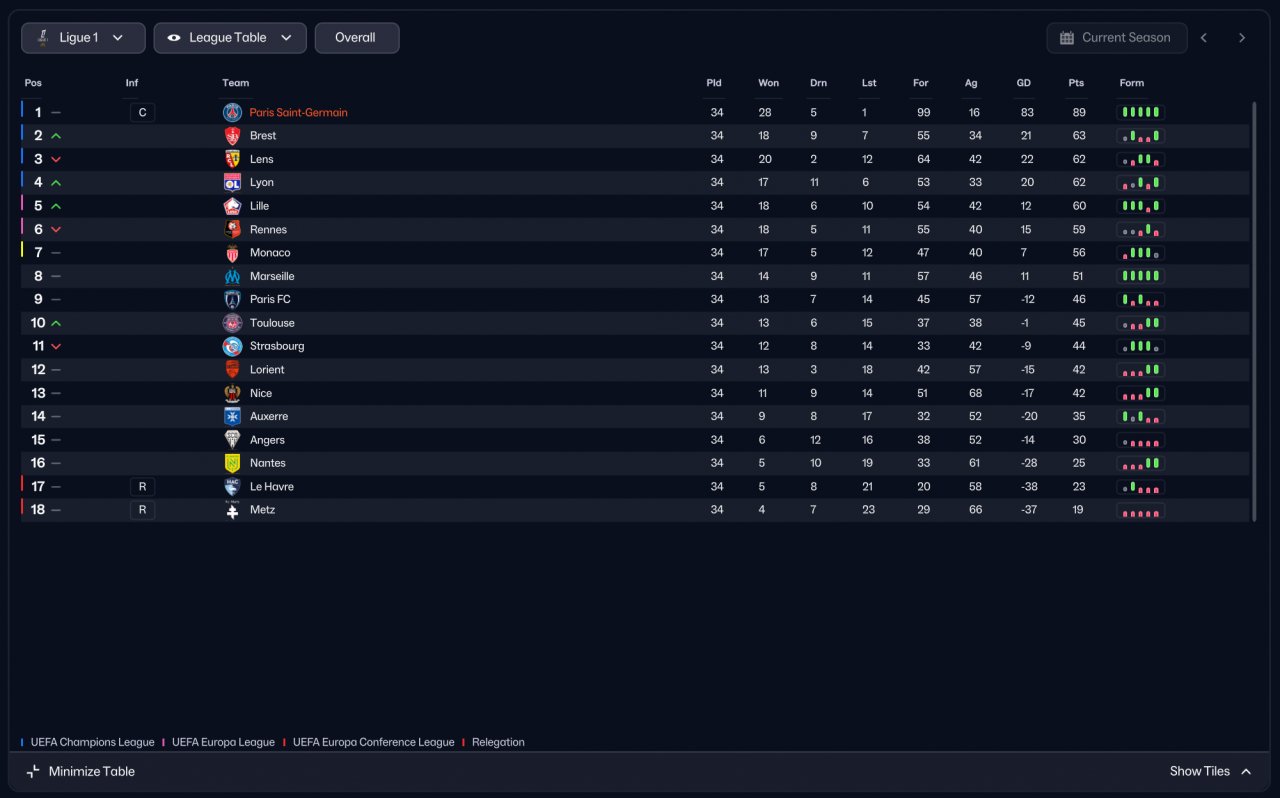Click Lens points value 62
Image resolution: width=1280 pixels, height=798 pixels.
coord(1079,159)
